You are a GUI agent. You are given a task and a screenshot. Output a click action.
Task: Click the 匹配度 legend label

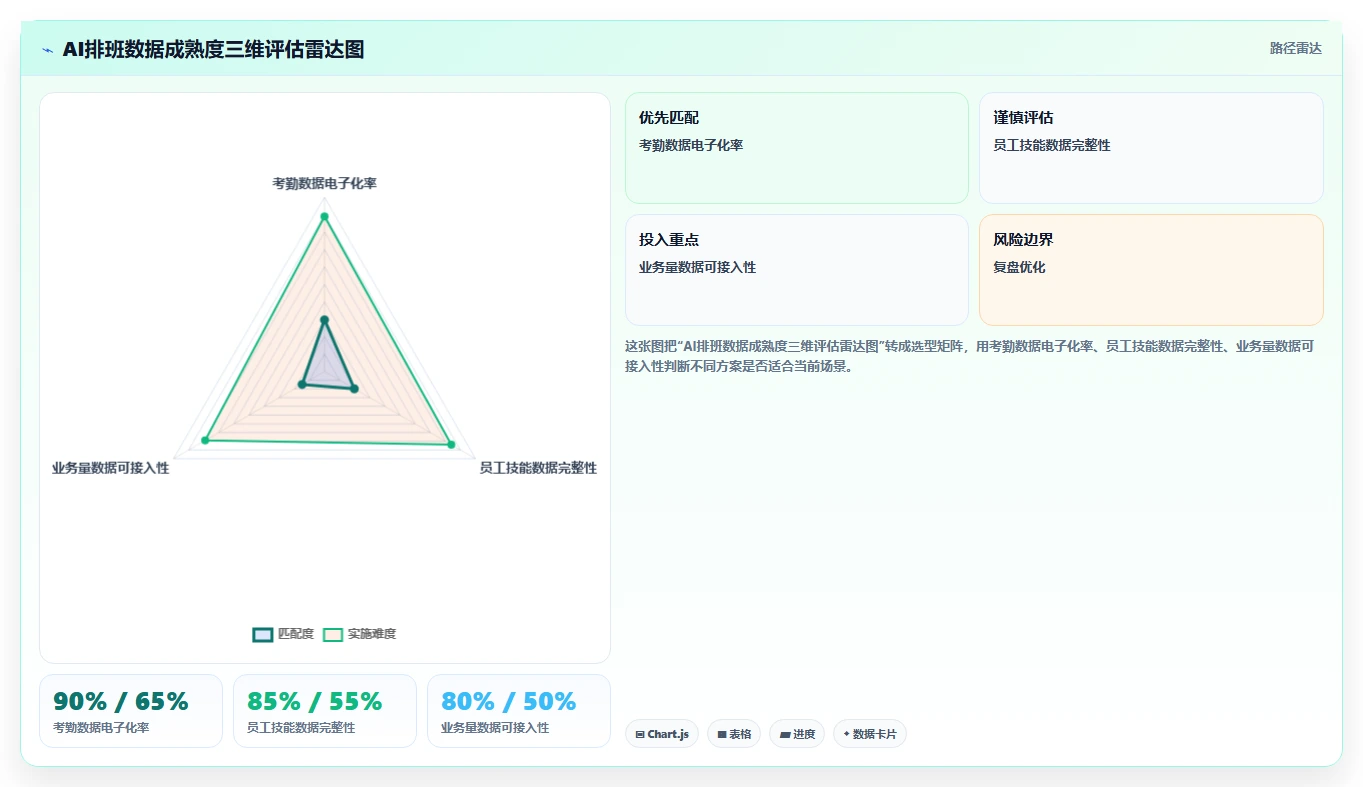pyautogui.click(x=296, y=634)
